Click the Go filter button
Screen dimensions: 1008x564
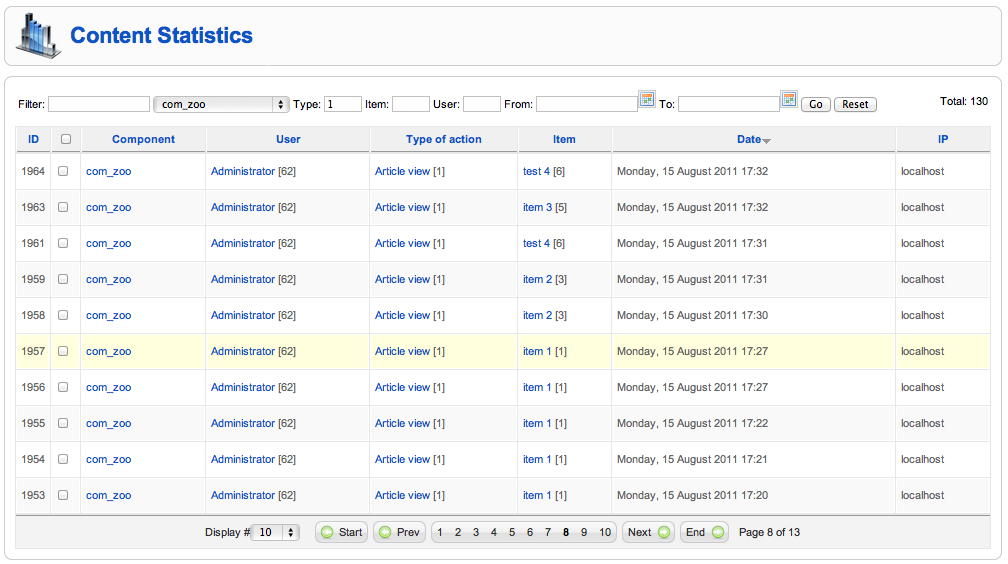816,104
